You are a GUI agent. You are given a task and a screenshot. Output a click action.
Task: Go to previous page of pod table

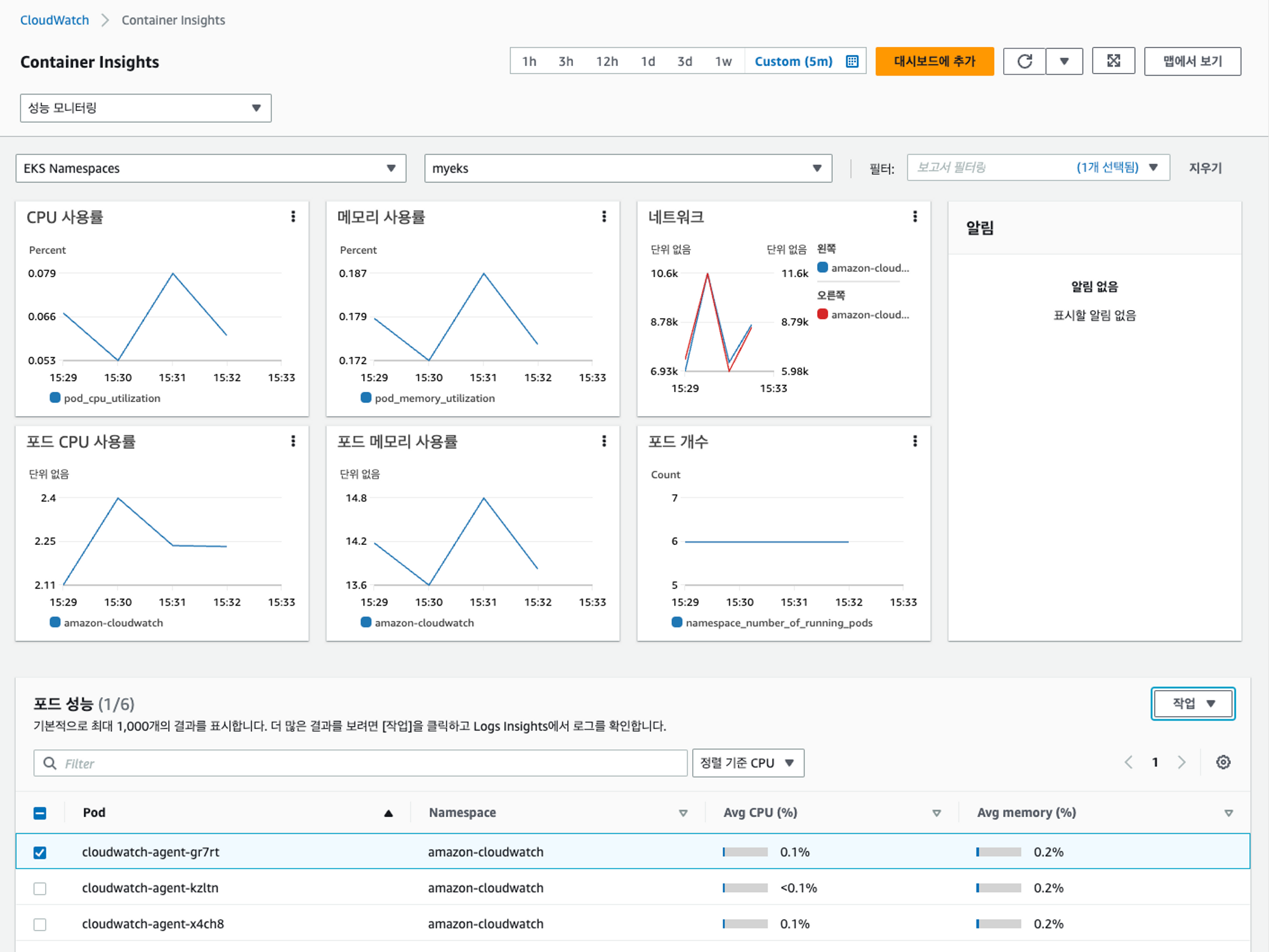[1129, 762]
